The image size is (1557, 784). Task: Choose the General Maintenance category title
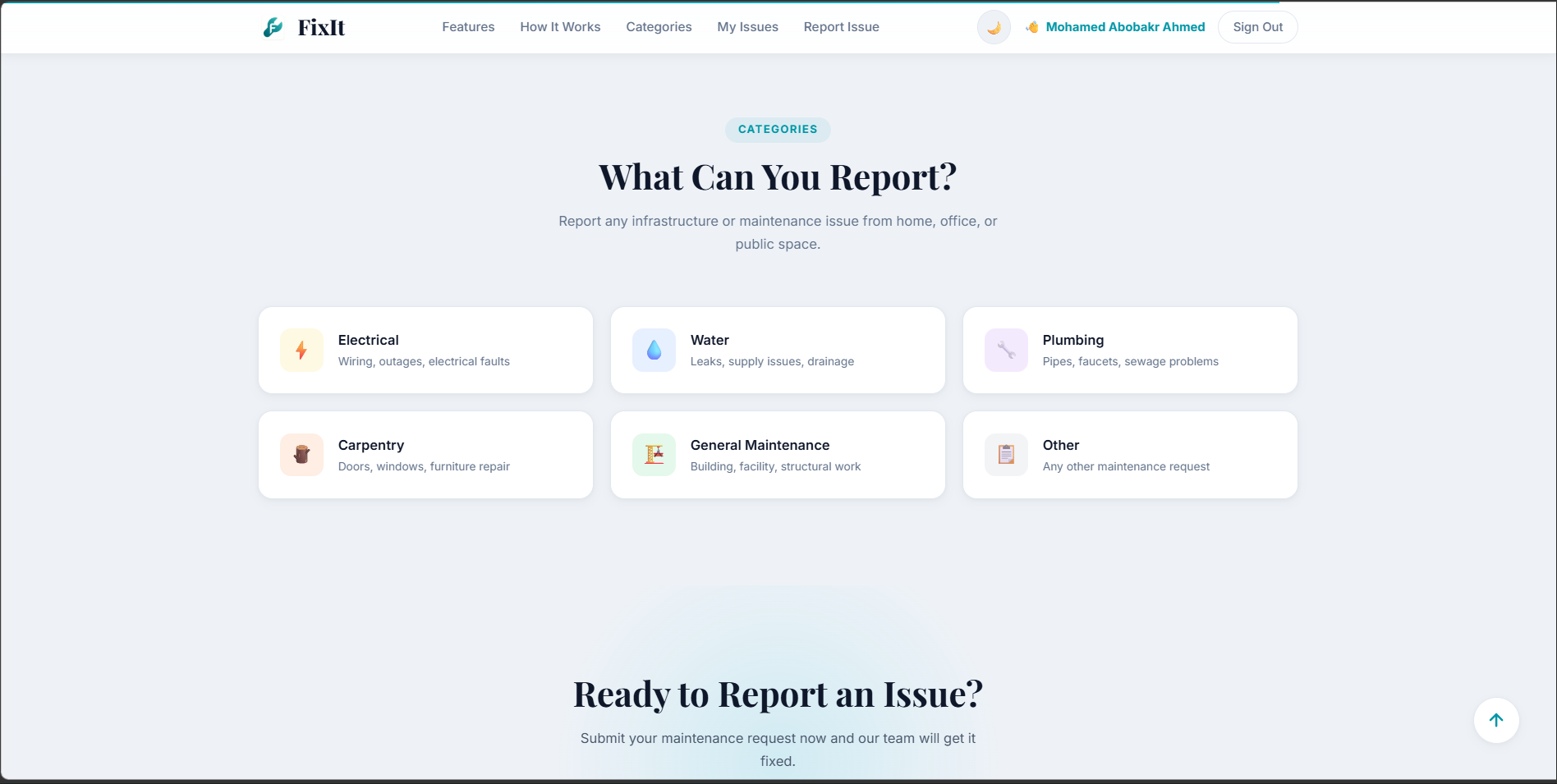(760, 445)
